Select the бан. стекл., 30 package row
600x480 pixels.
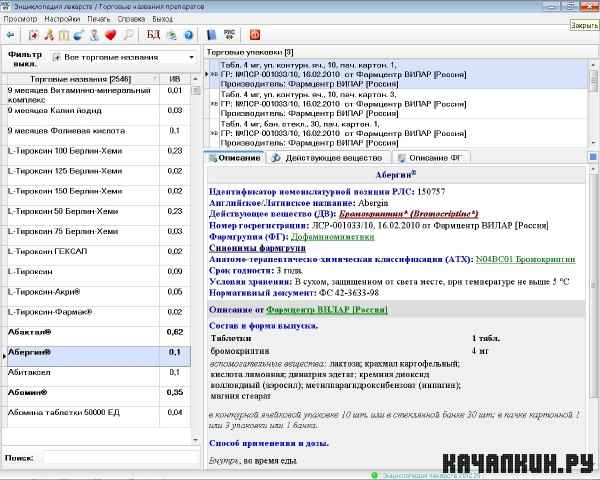(396, 133)
